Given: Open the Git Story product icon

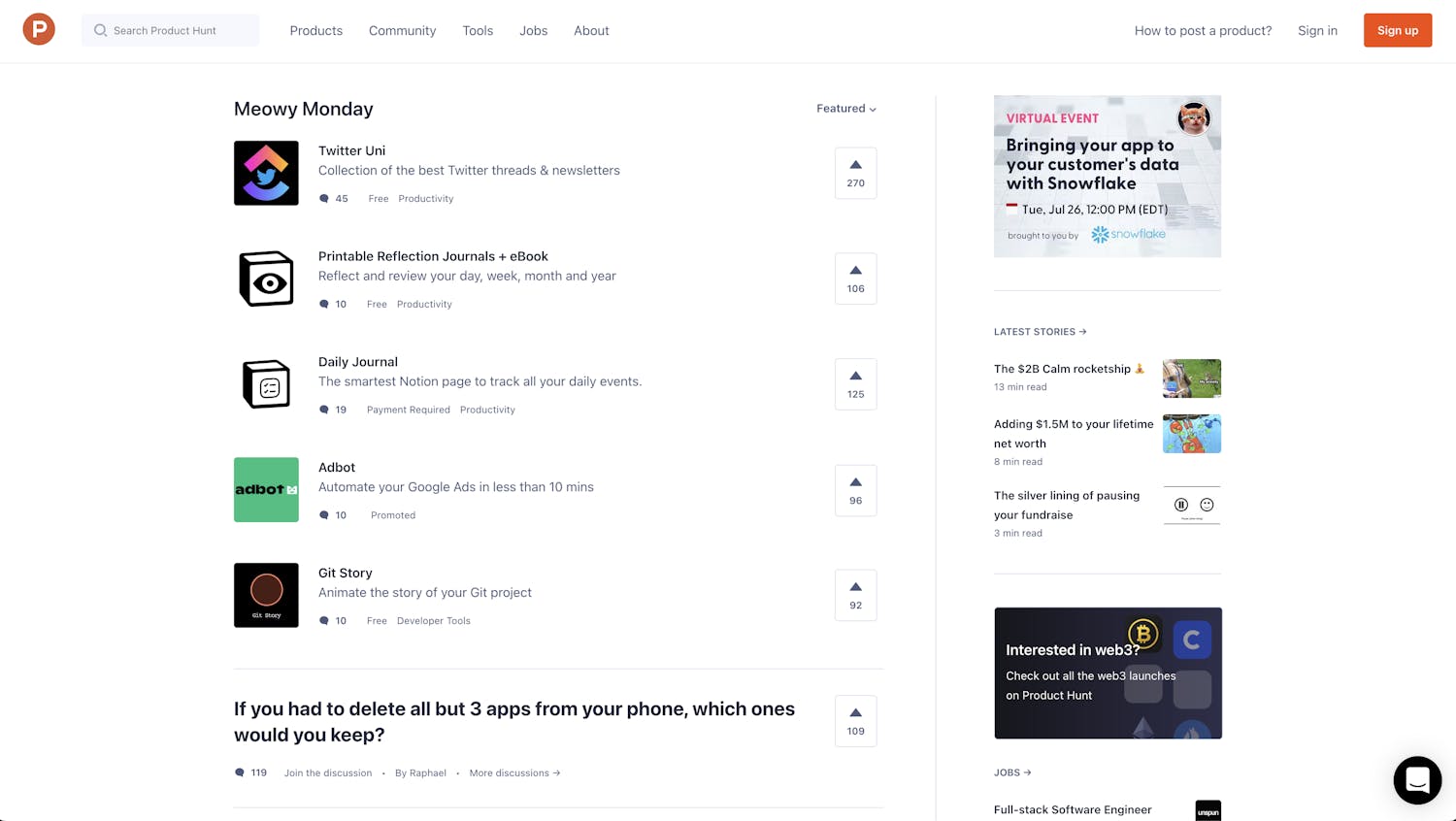Looking at the screenshot, I should point(266,595).
